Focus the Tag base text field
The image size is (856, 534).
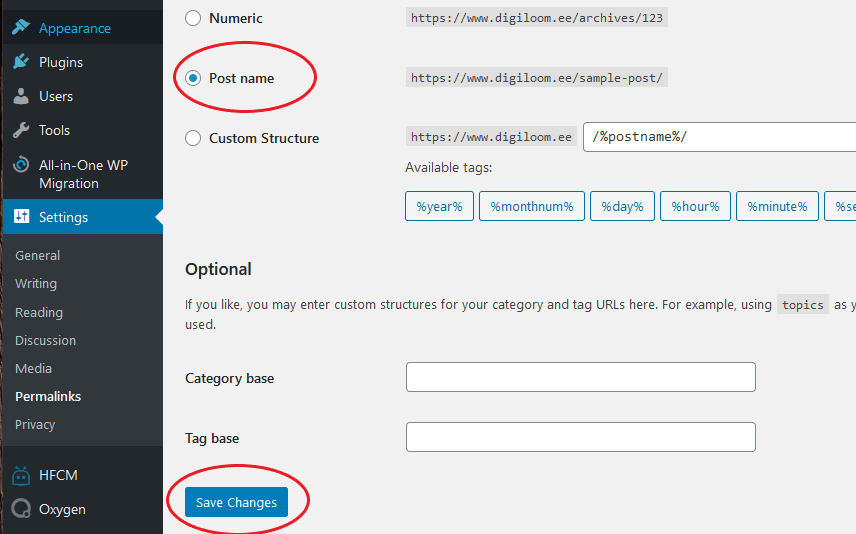click(581, 437)
